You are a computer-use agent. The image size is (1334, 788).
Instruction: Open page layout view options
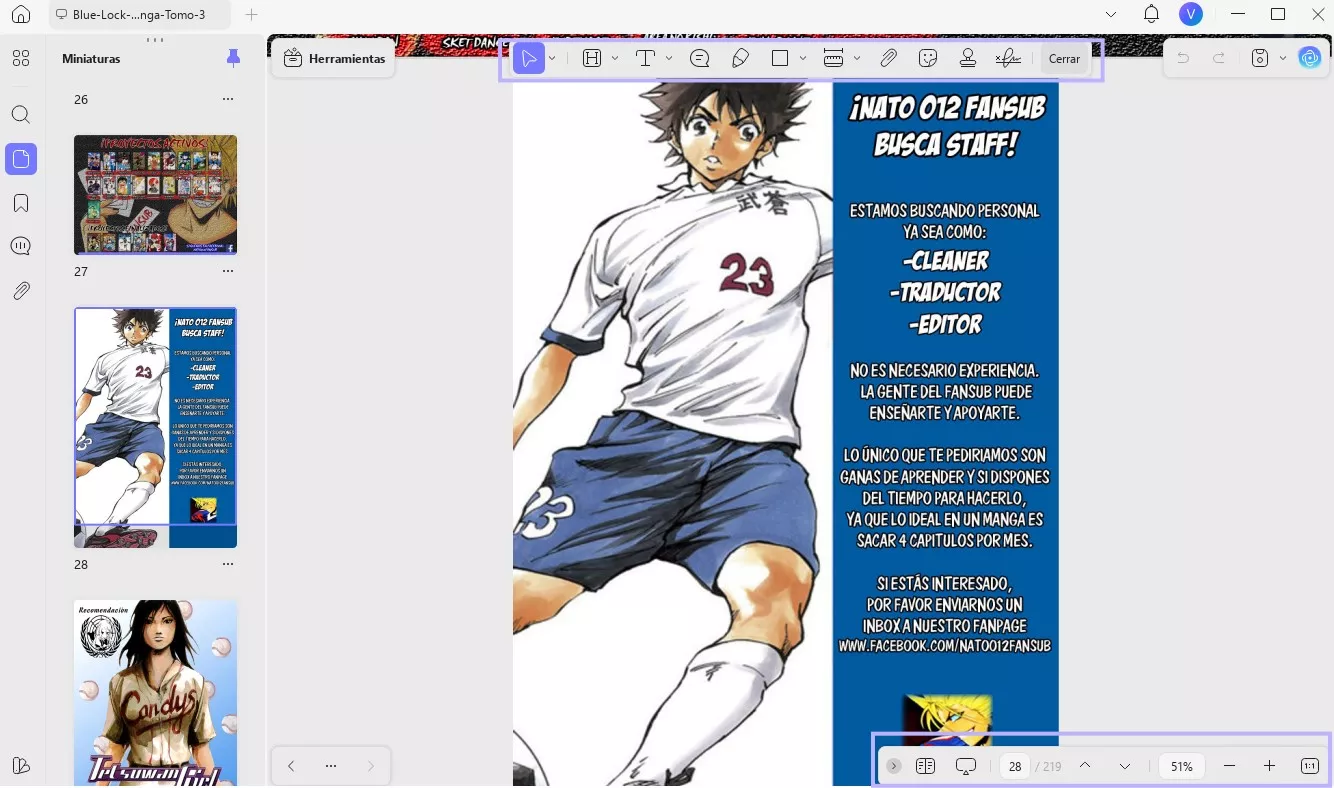pos(925,766)
